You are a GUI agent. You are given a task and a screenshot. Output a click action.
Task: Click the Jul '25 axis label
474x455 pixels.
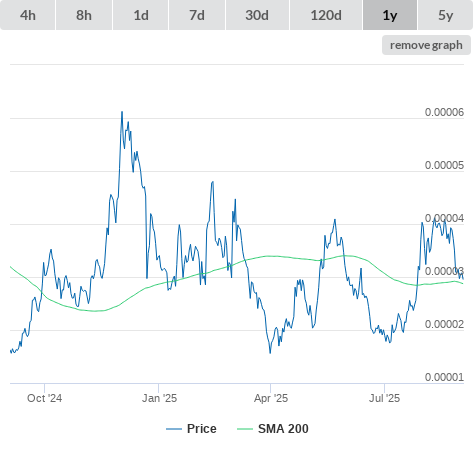(x=384, y=398)
